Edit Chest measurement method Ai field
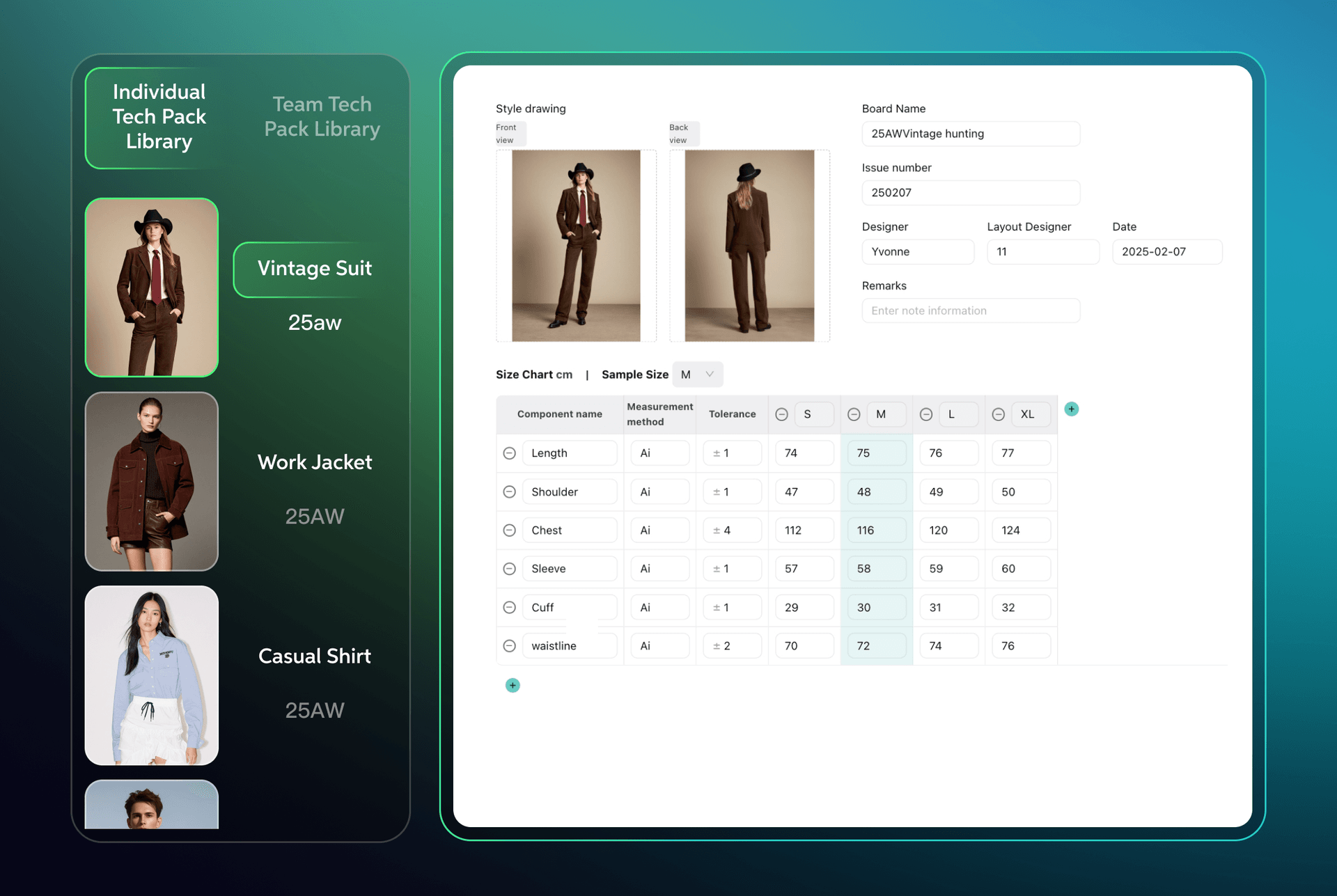The height and width of the screenshot is (896, 1337). click(x=660, y=530)
